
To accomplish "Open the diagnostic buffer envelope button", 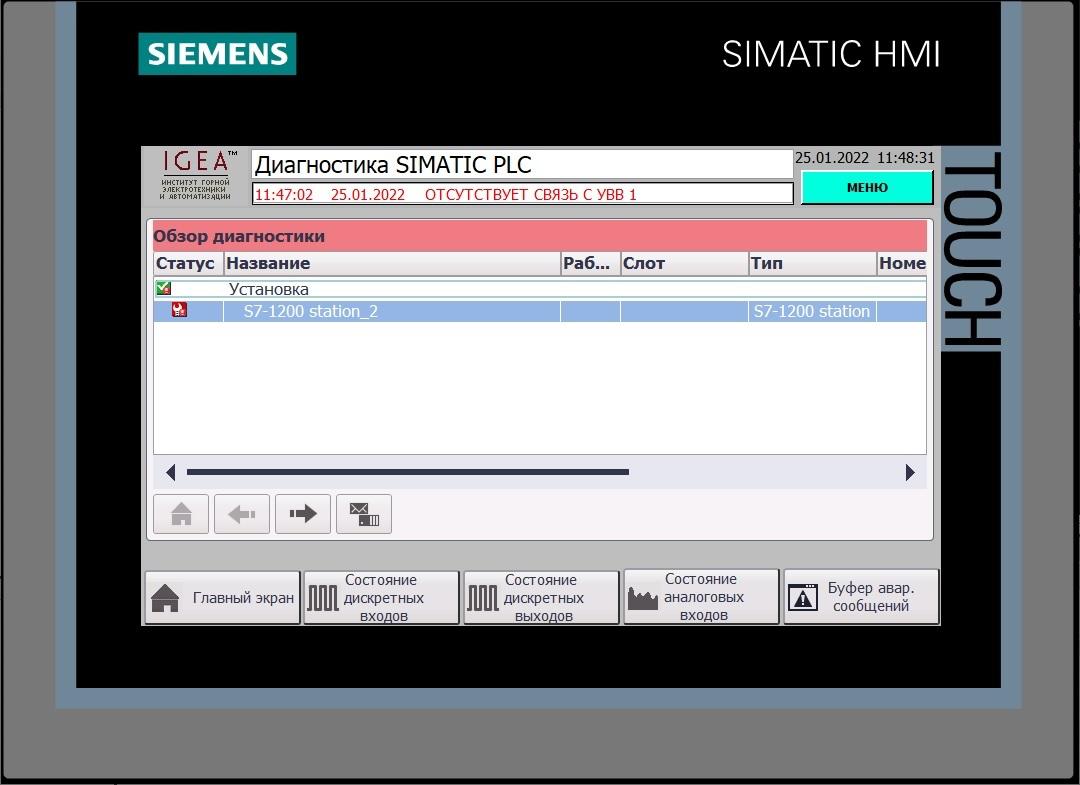I will (364, 514).
